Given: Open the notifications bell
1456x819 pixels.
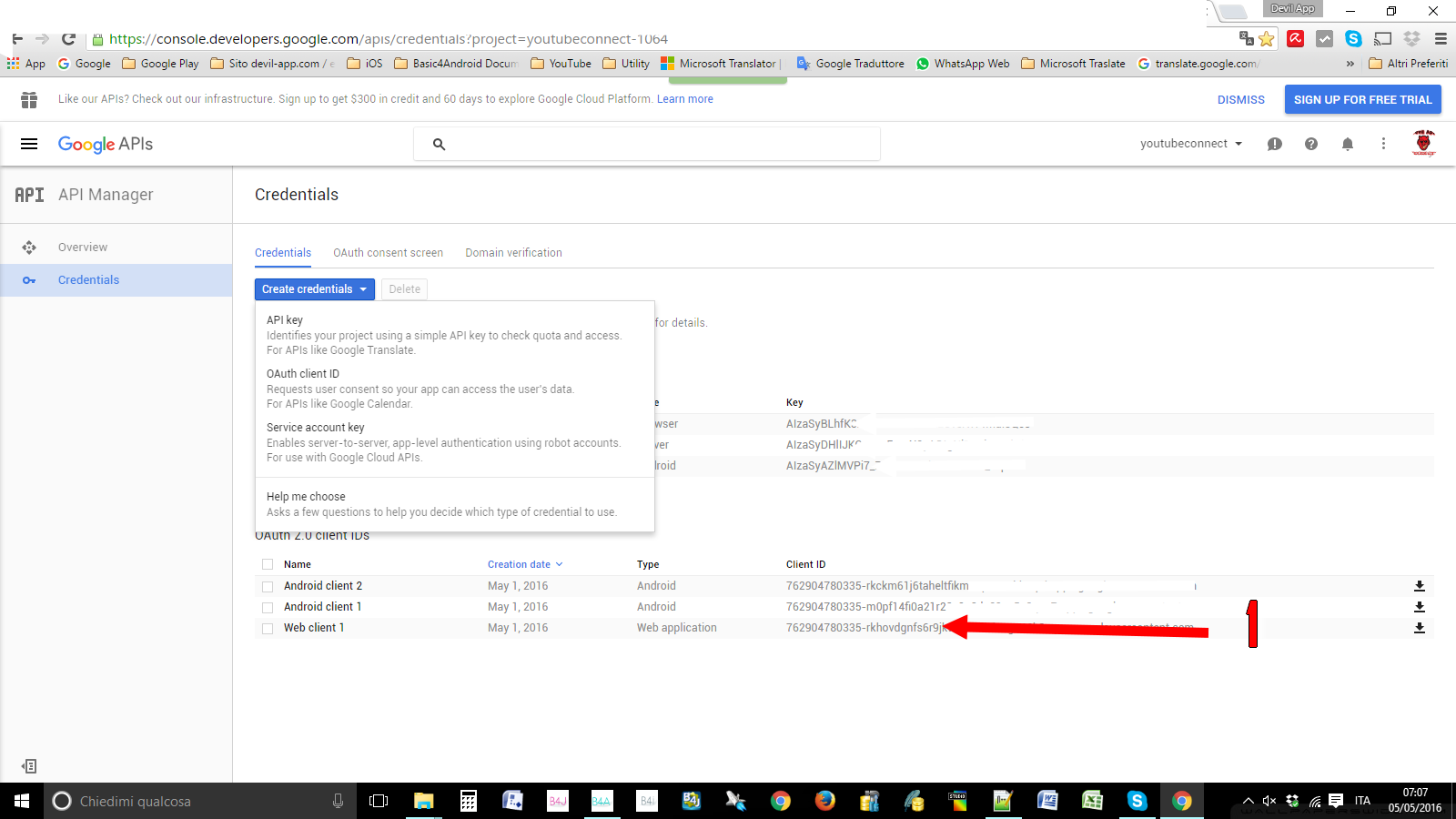Looking at the screenshot, I should pos(1348,144).
